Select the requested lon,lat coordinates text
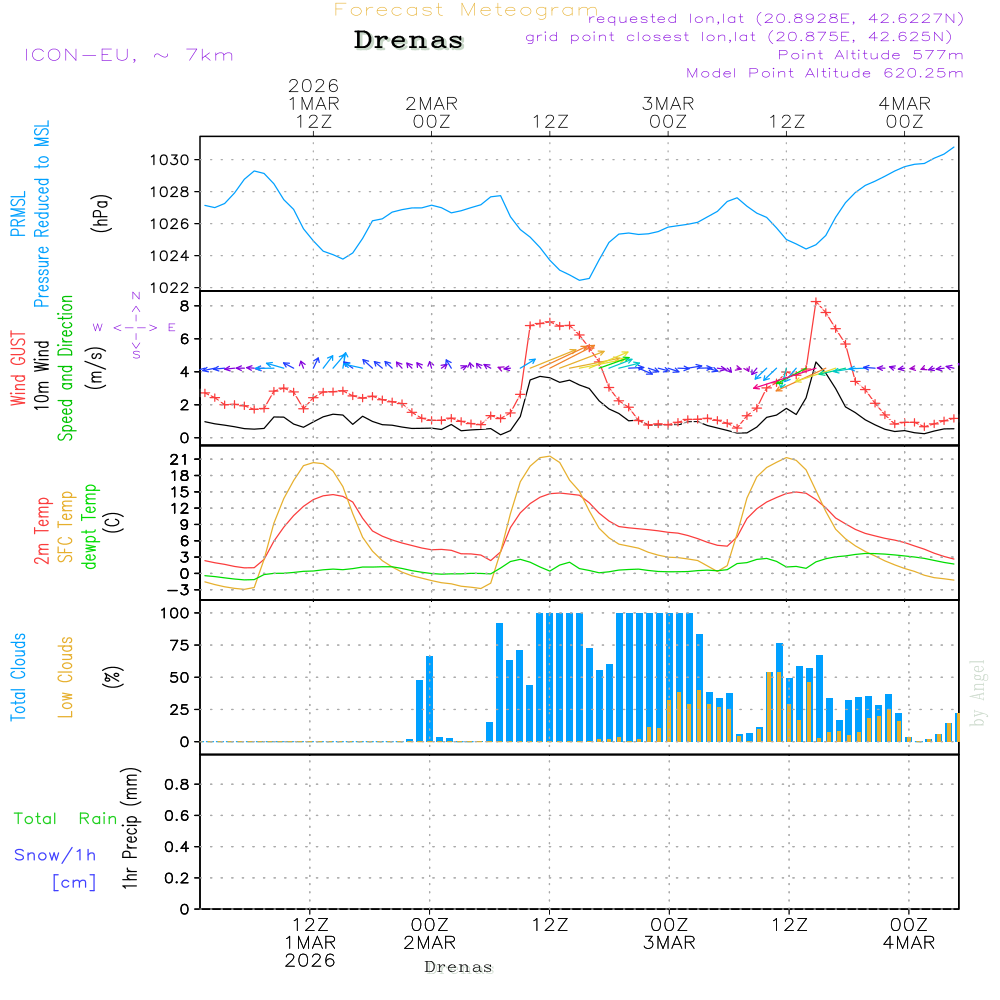This screenshot has width=1000, height=1000. pyautogui.click(x=775, y=19)
